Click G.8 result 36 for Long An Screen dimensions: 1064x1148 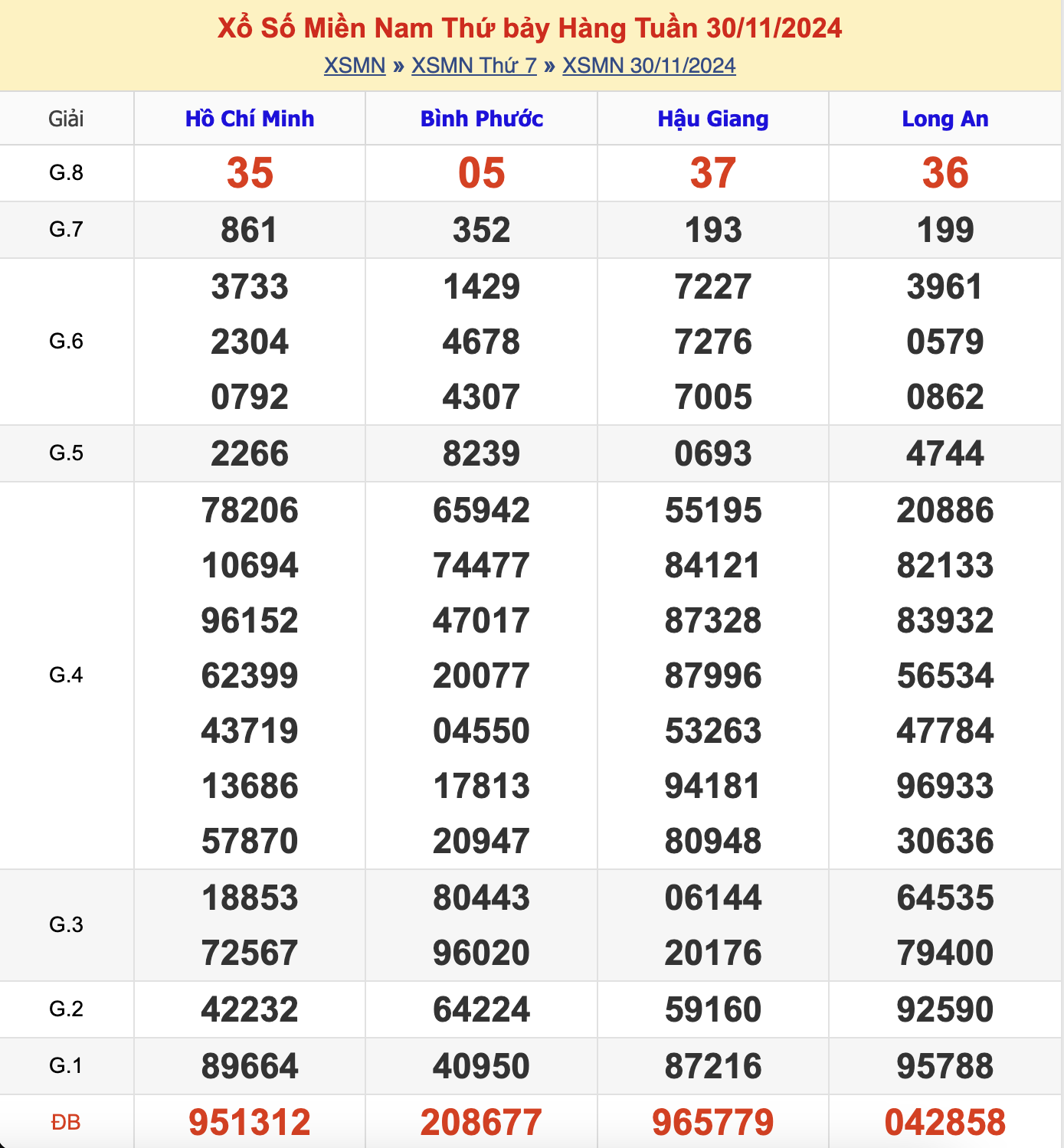coord(945,173)
